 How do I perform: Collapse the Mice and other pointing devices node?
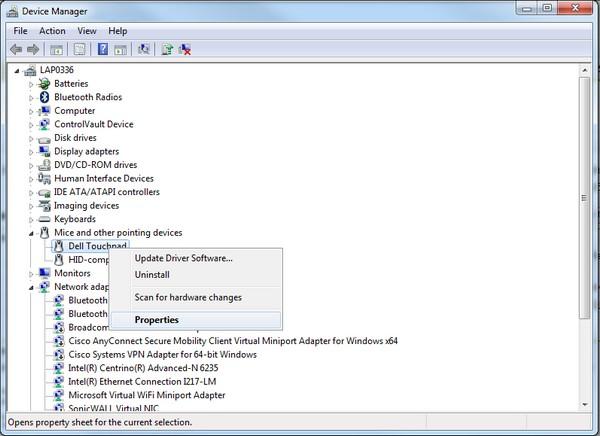pyautogui.click(x=31, y=233)
